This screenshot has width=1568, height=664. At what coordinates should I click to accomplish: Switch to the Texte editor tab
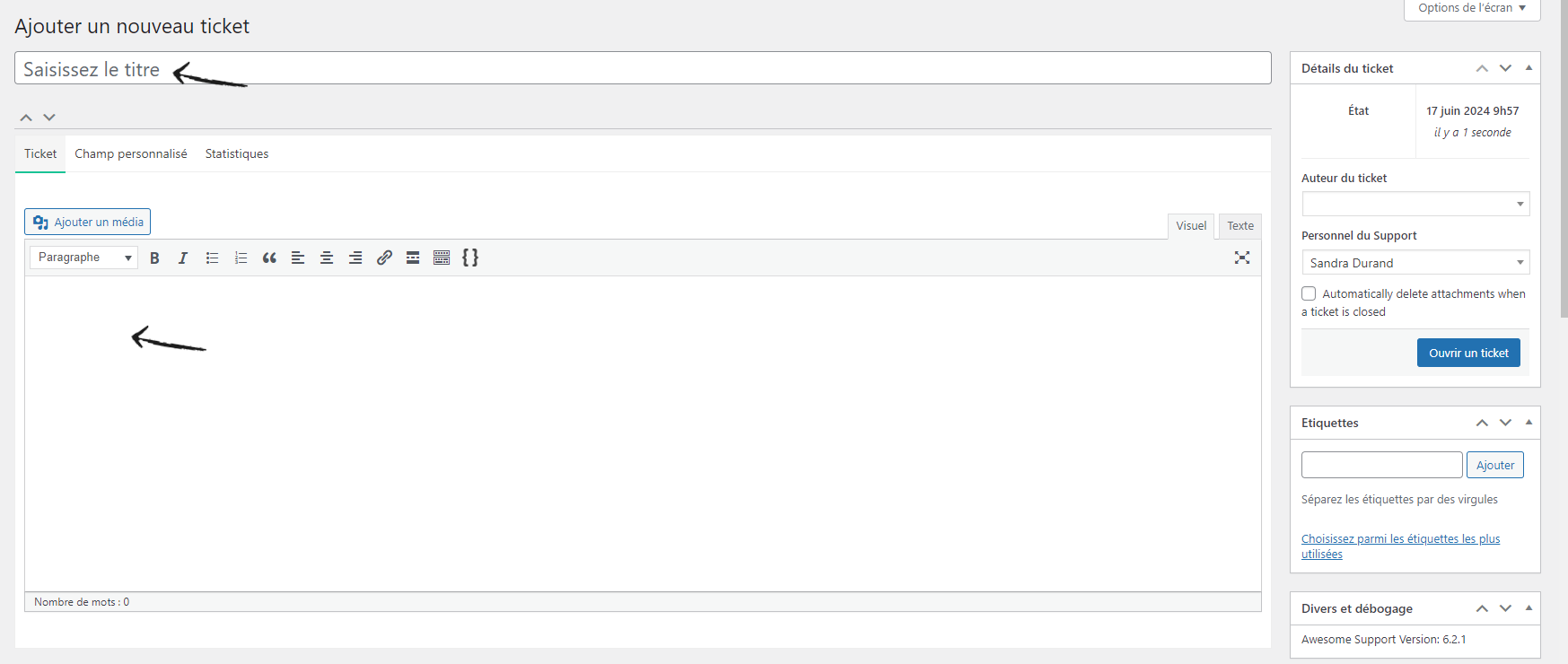pyautogui.click(x=1240, y=226)
